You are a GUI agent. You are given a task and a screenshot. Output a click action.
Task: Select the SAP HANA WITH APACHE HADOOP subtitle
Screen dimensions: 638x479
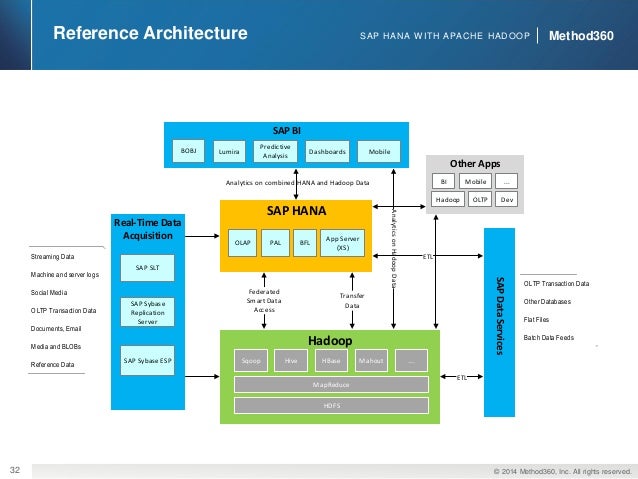[x=445, y=36]
